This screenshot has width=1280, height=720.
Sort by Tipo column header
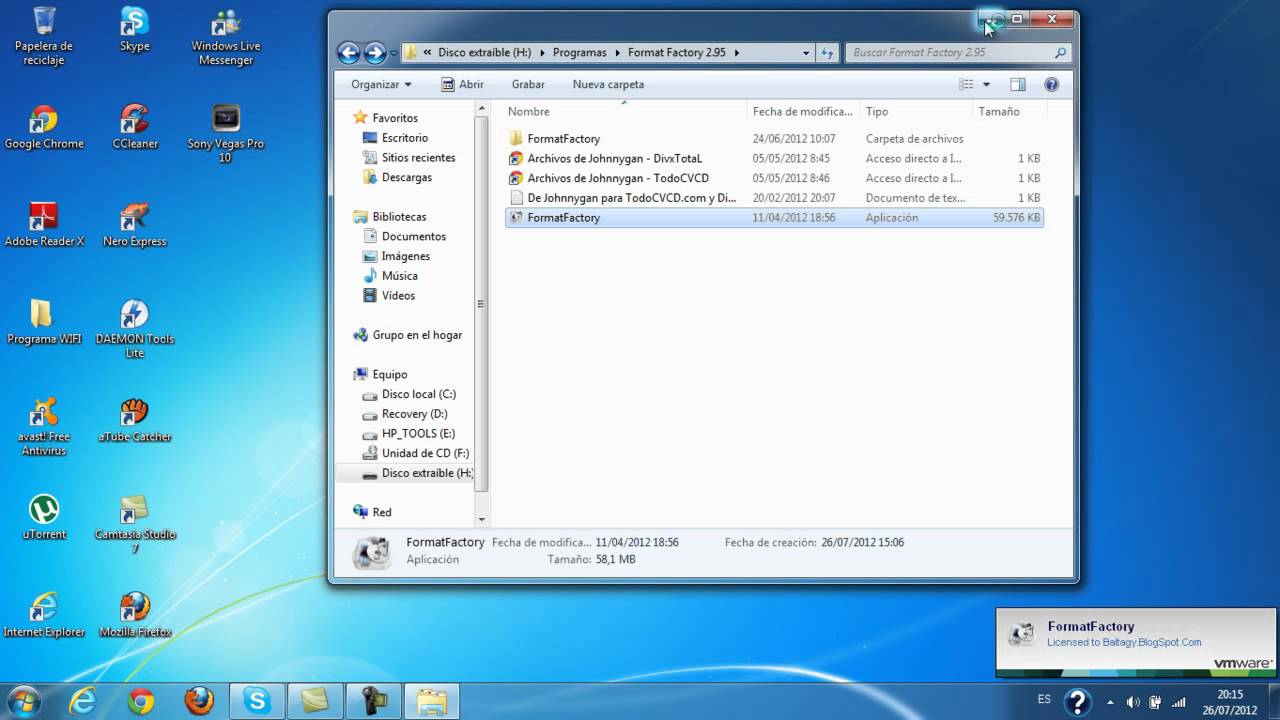coord(916,112)
